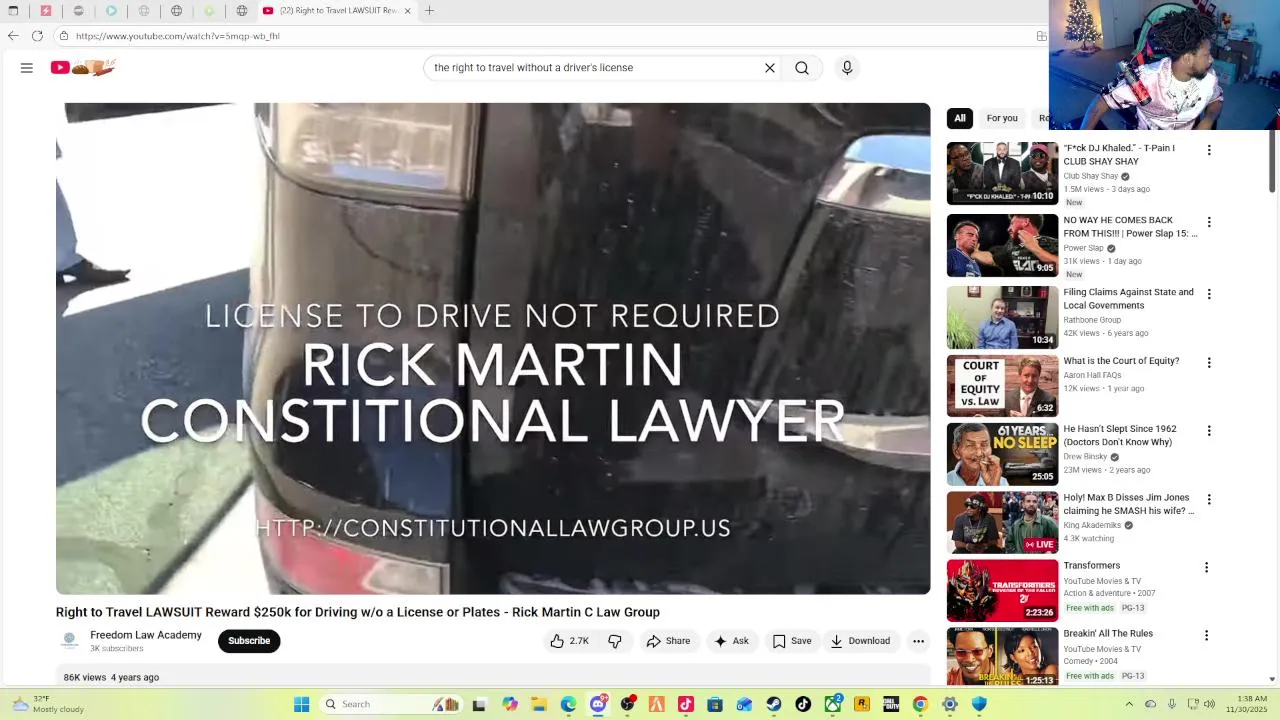This screenshot has width=1280, height=720.
Task: View site information lock icon
Action: (64, 36)
